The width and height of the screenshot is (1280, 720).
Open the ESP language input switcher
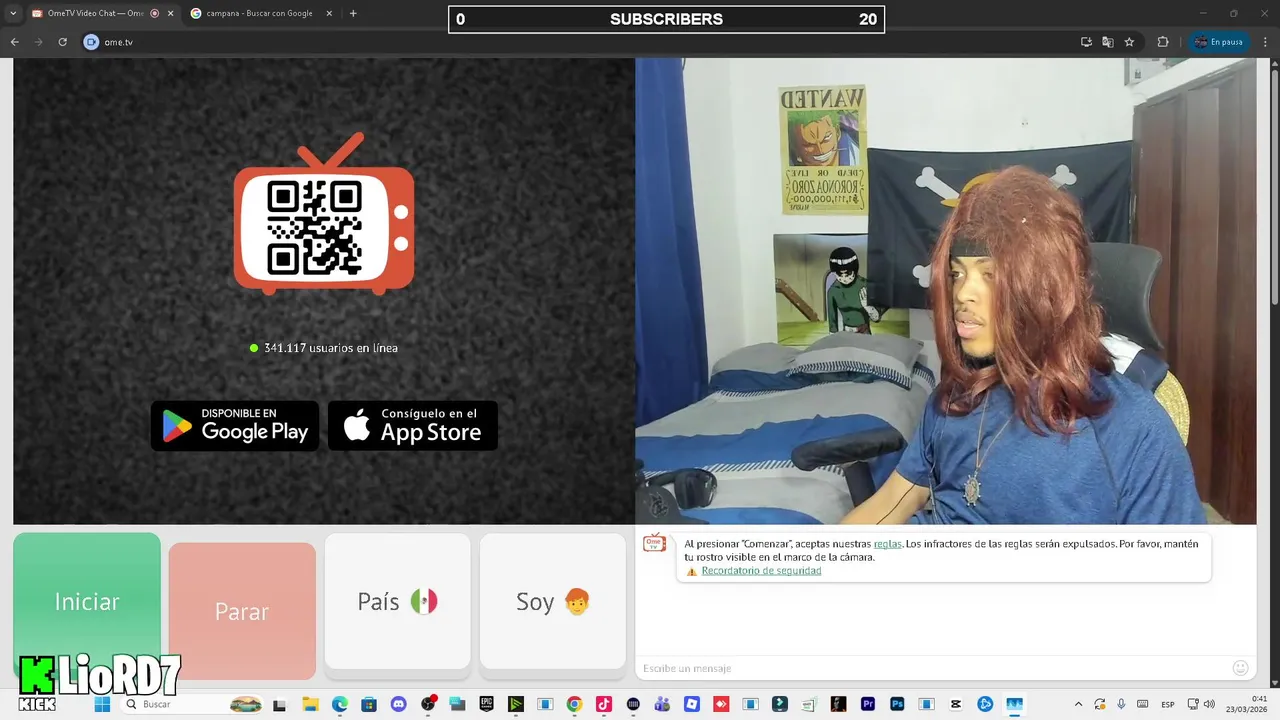(x=1168, y=704)
